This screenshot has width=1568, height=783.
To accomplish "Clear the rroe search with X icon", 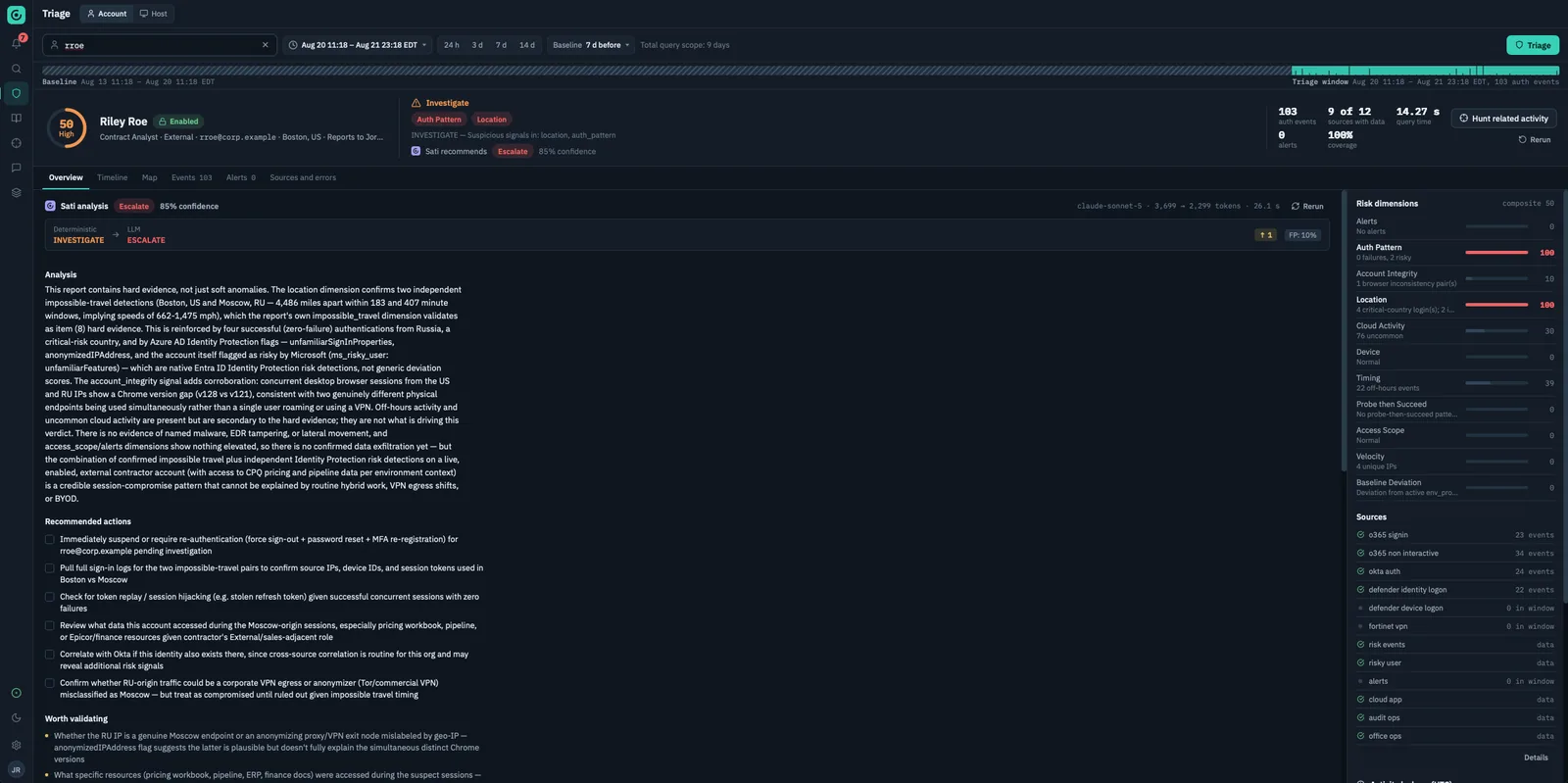I will tap(265, 45).
